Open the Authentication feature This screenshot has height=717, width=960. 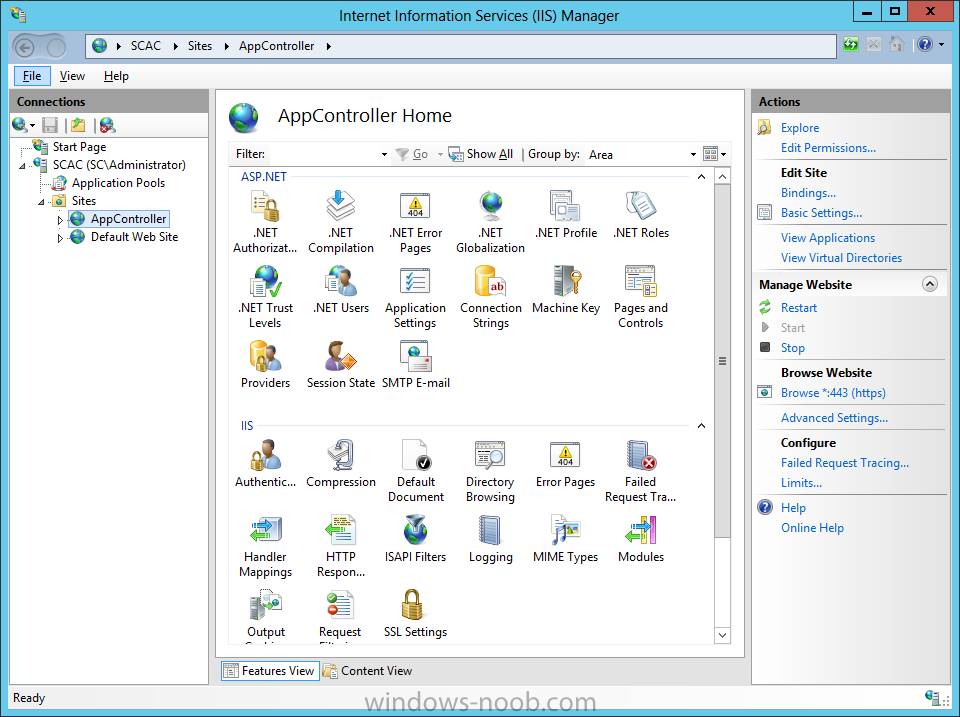265,464
